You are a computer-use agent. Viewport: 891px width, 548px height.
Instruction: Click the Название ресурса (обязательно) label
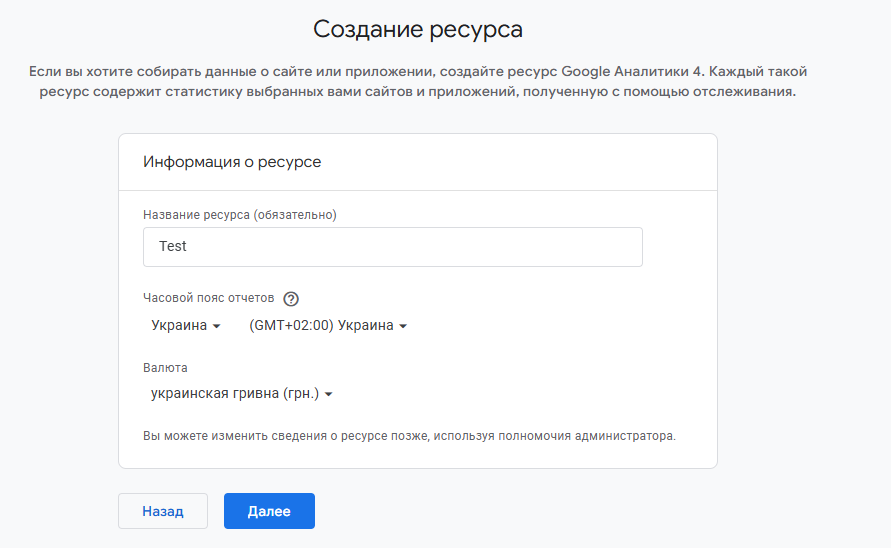pos(240,214)
